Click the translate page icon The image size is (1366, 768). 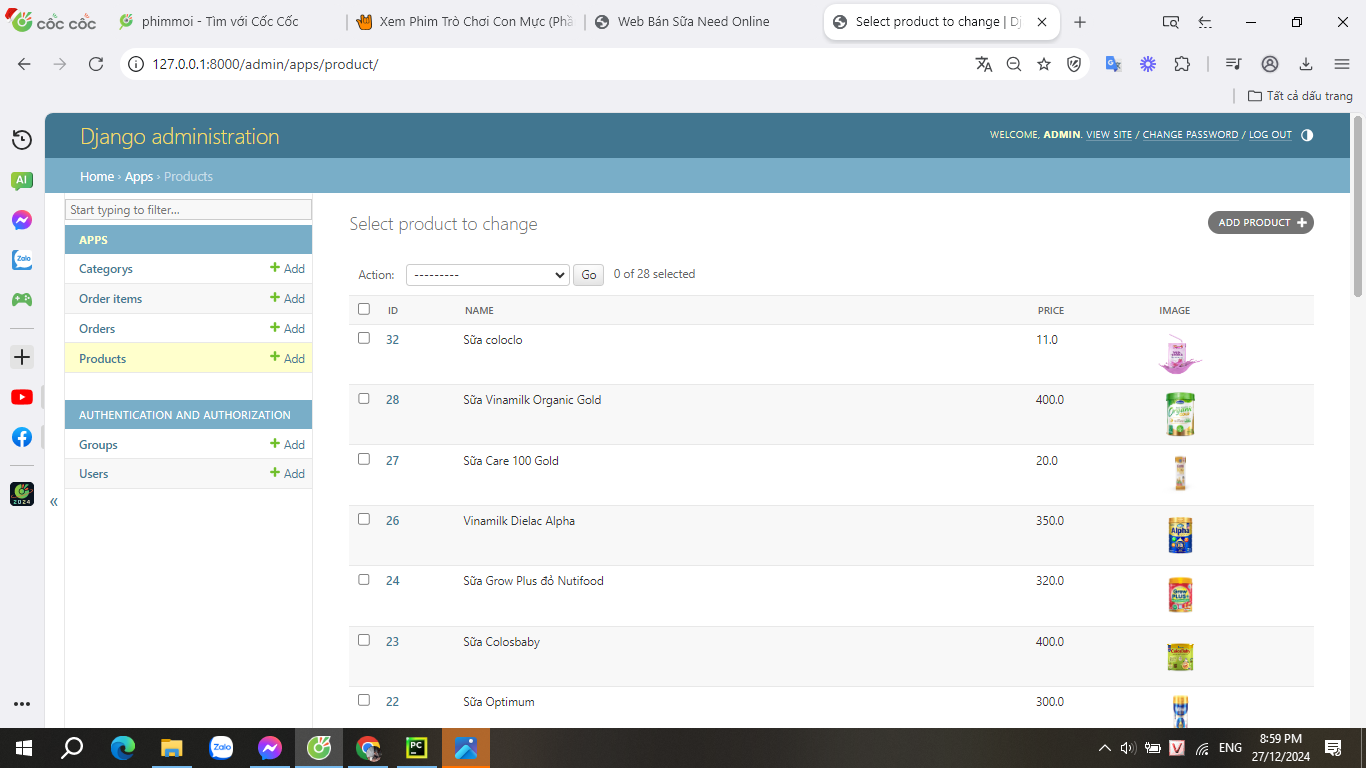[x=984, y=64]
